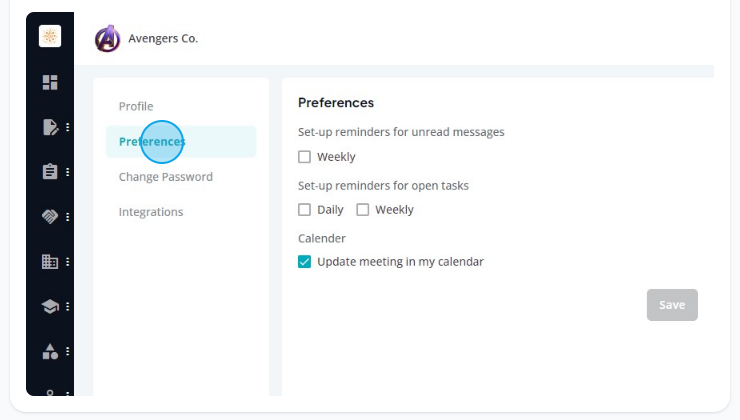Click the app logo at sidebar top
This screenshot has width=740, height=420.
pyautogui.click(x=50, y=36)
